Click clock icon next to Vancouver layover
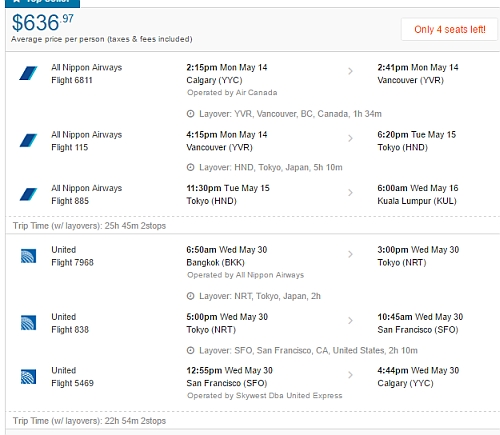The width and height of the screenshot is (500, 435). [x=190, y=114]
